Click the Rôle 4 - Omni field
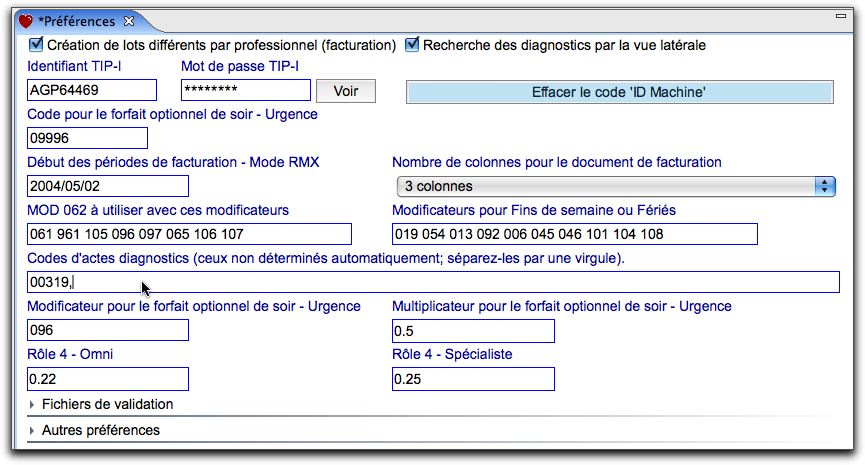 click(x=108, y=379)
